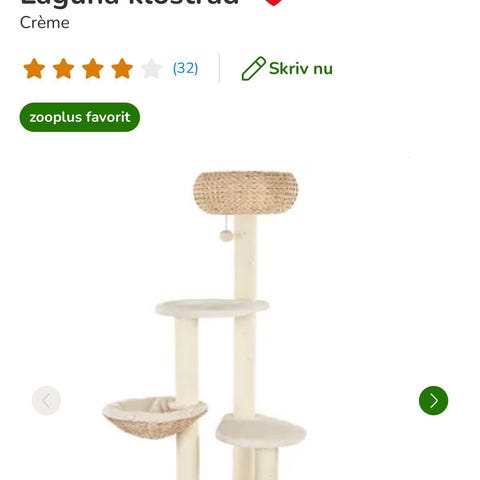Select the Skriv nu link text

[x=301, y=68]
